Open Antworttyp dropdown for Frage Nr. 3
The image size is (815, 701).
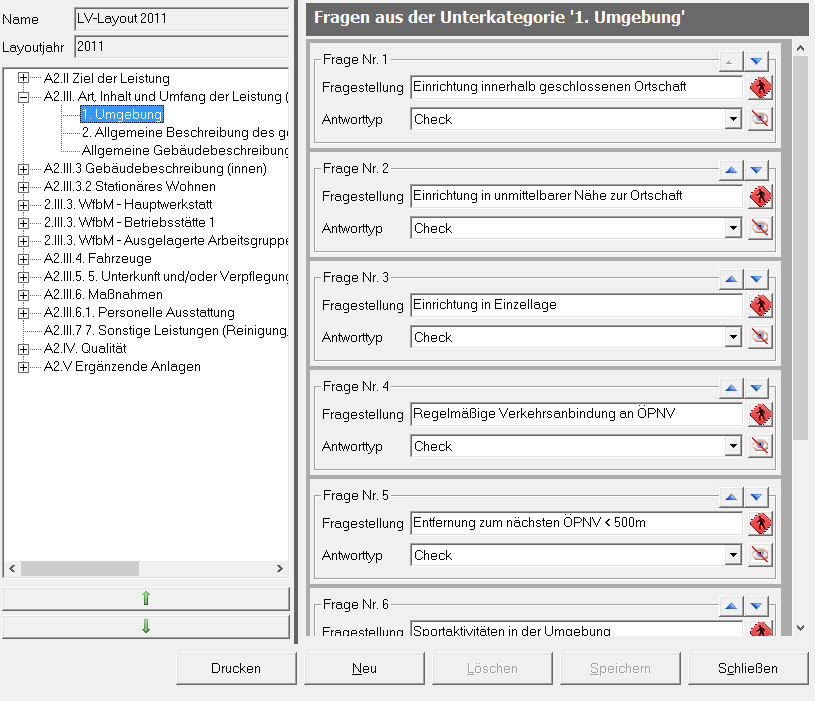[x=733, y=338]
